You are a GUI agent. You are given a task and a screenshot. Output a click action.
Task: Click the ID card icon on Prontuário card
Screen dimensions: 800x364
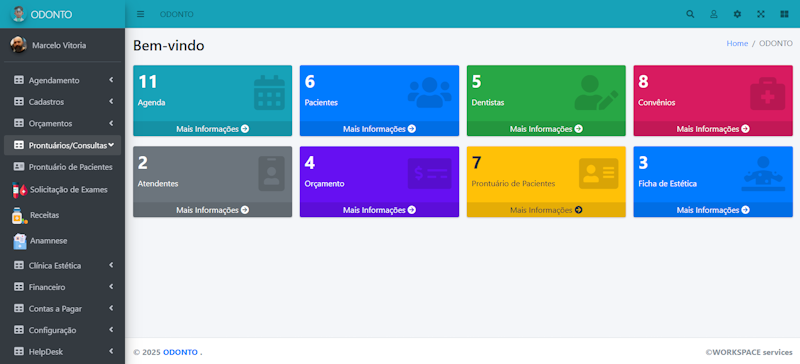pos(598,174)
